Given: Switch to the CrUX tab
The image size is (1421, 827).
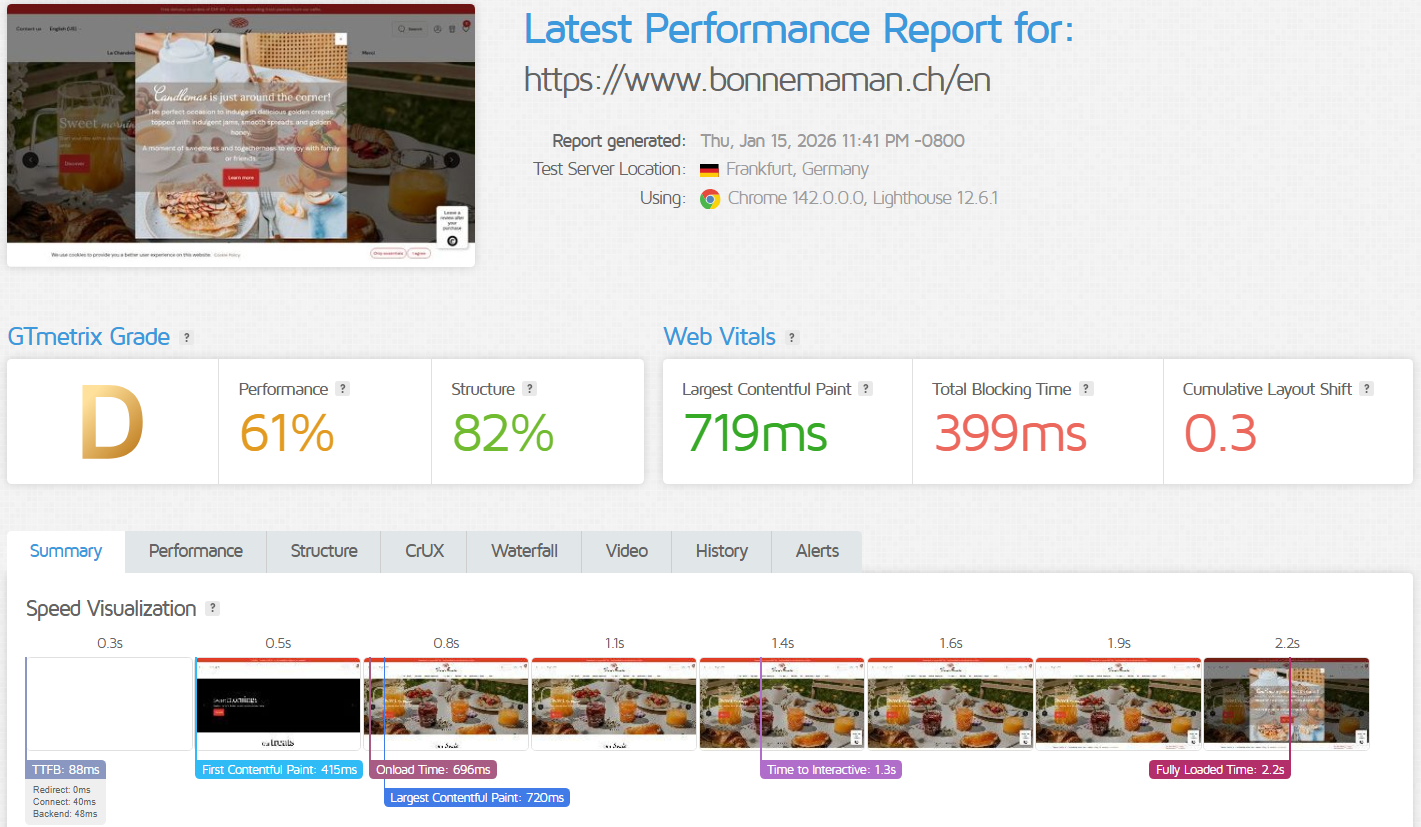Looking at the screenshot, I should 425,551.
